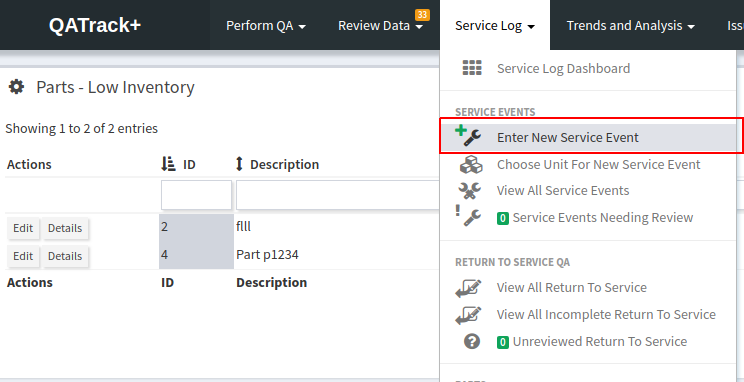The image size is (744, 382).
Task: Click Edit for part ID 2
Action: tap(23, 228)
